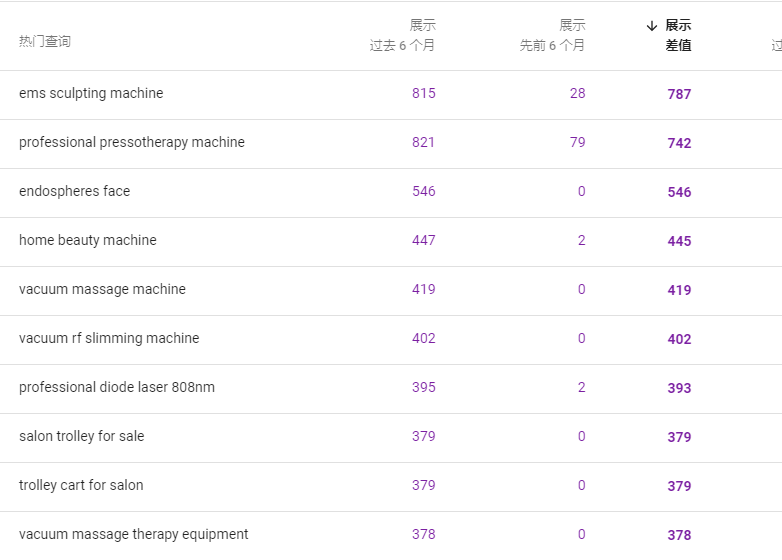Select the endospheres face query row
Viewport: 782px width, 560px height.
(391, 193)
